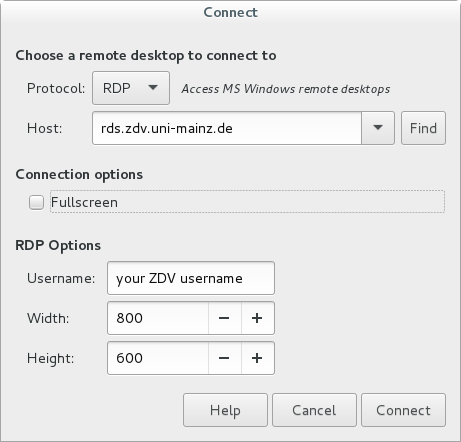
Task: Click the Host field containing rds.zdv.uni-mainz.de
Action: 227,128
